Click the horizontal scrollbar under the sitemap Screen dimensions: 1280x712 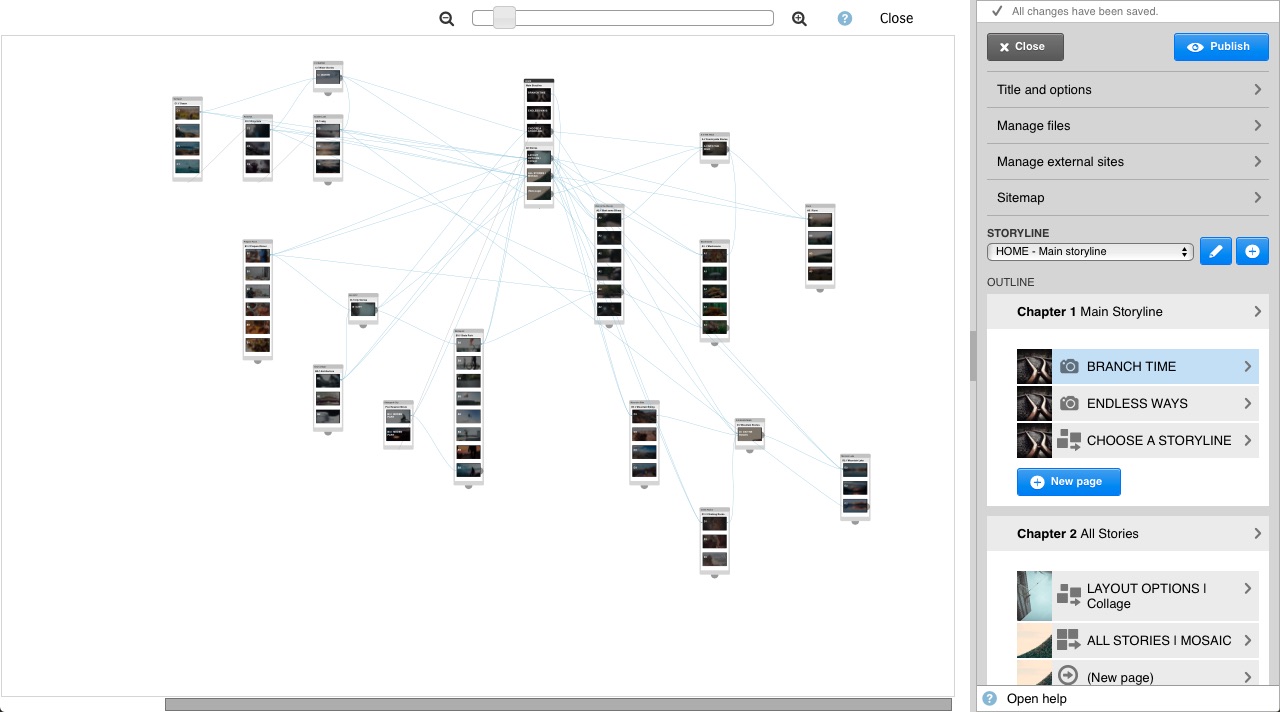coord(558,704)
